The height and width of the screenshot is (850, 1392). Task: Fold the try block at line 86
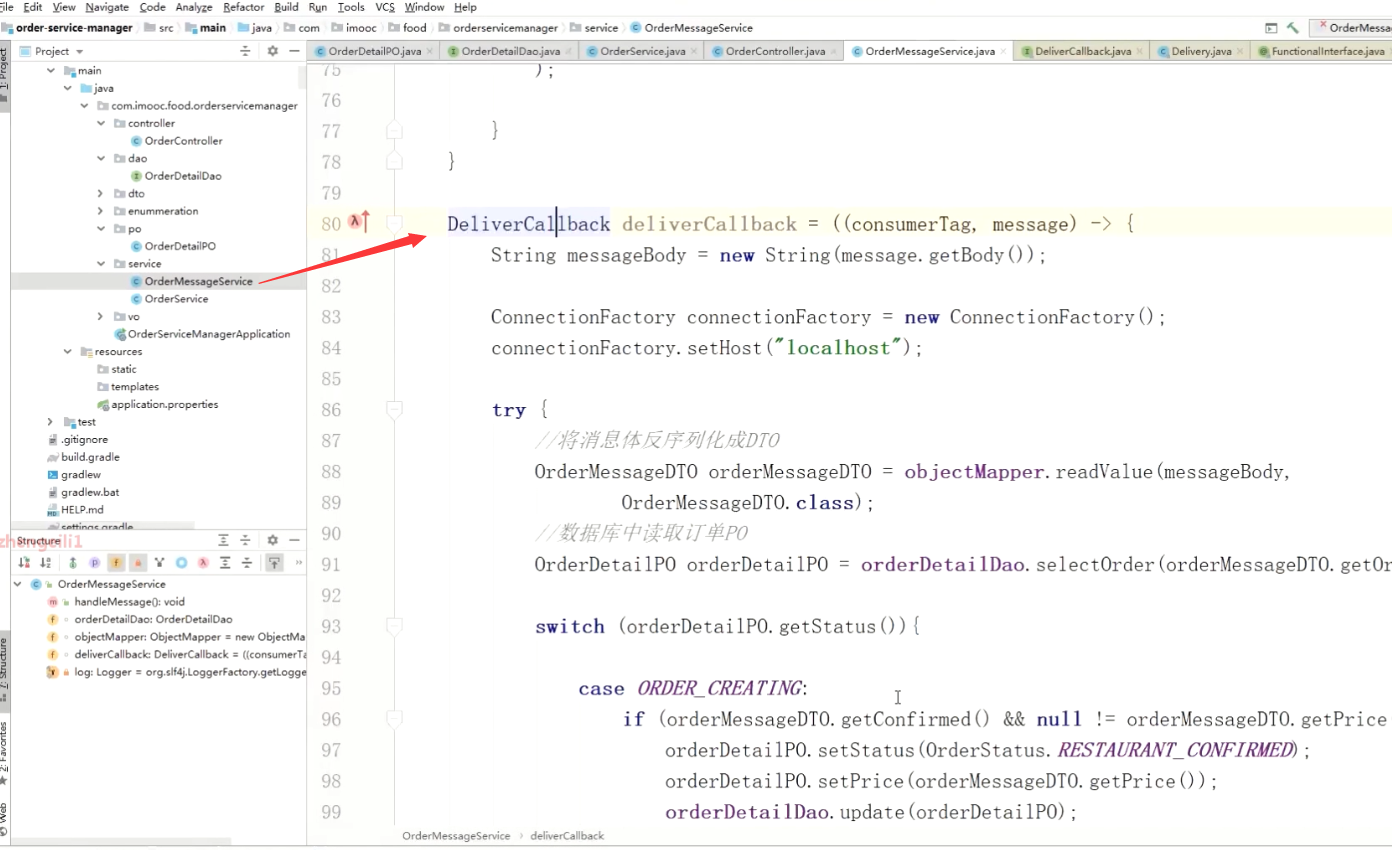(394, 409)
